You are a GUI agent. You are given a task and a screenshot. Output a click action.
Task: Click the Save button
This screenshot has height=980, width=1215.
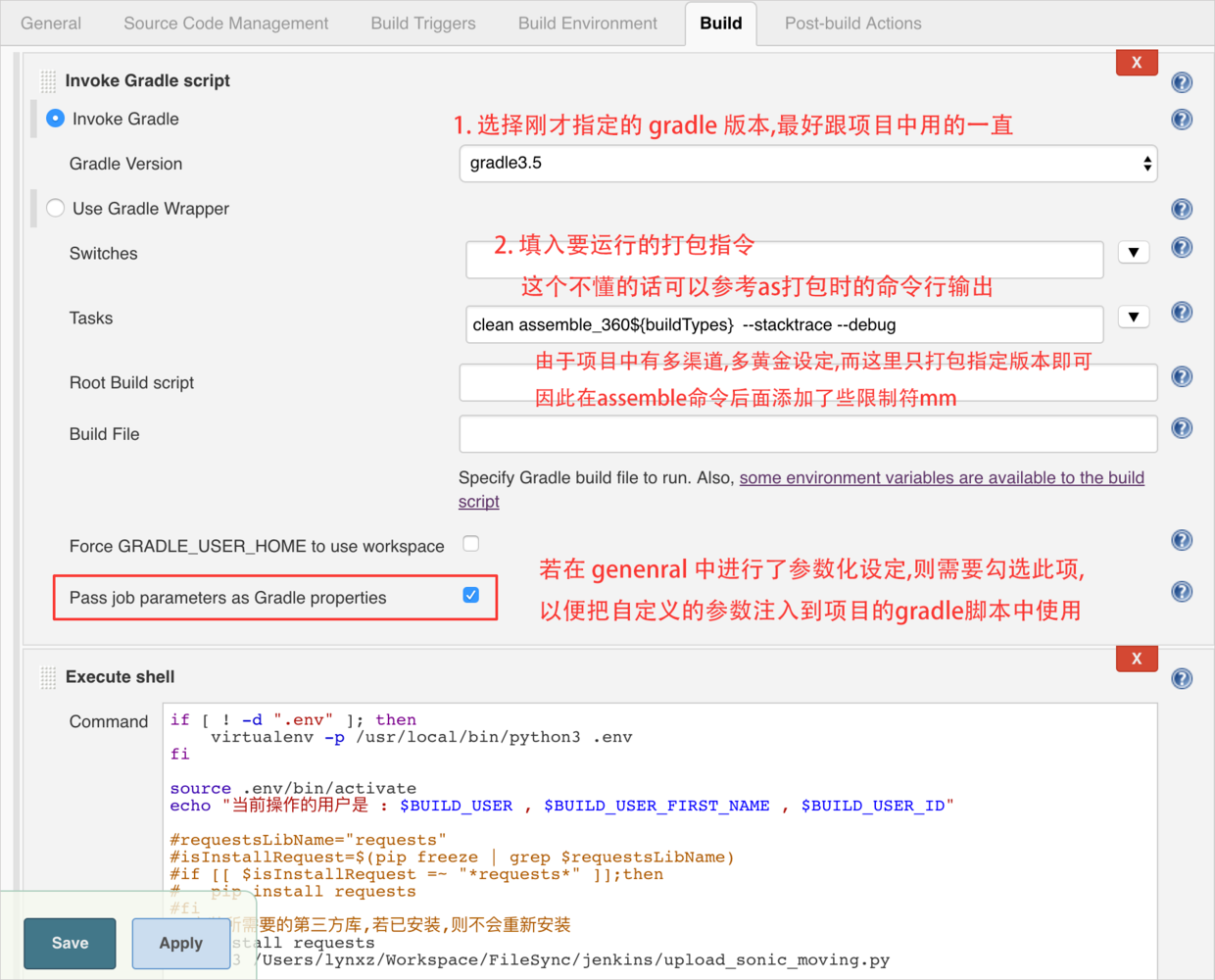pyautogui.click(x=70, y=943)
